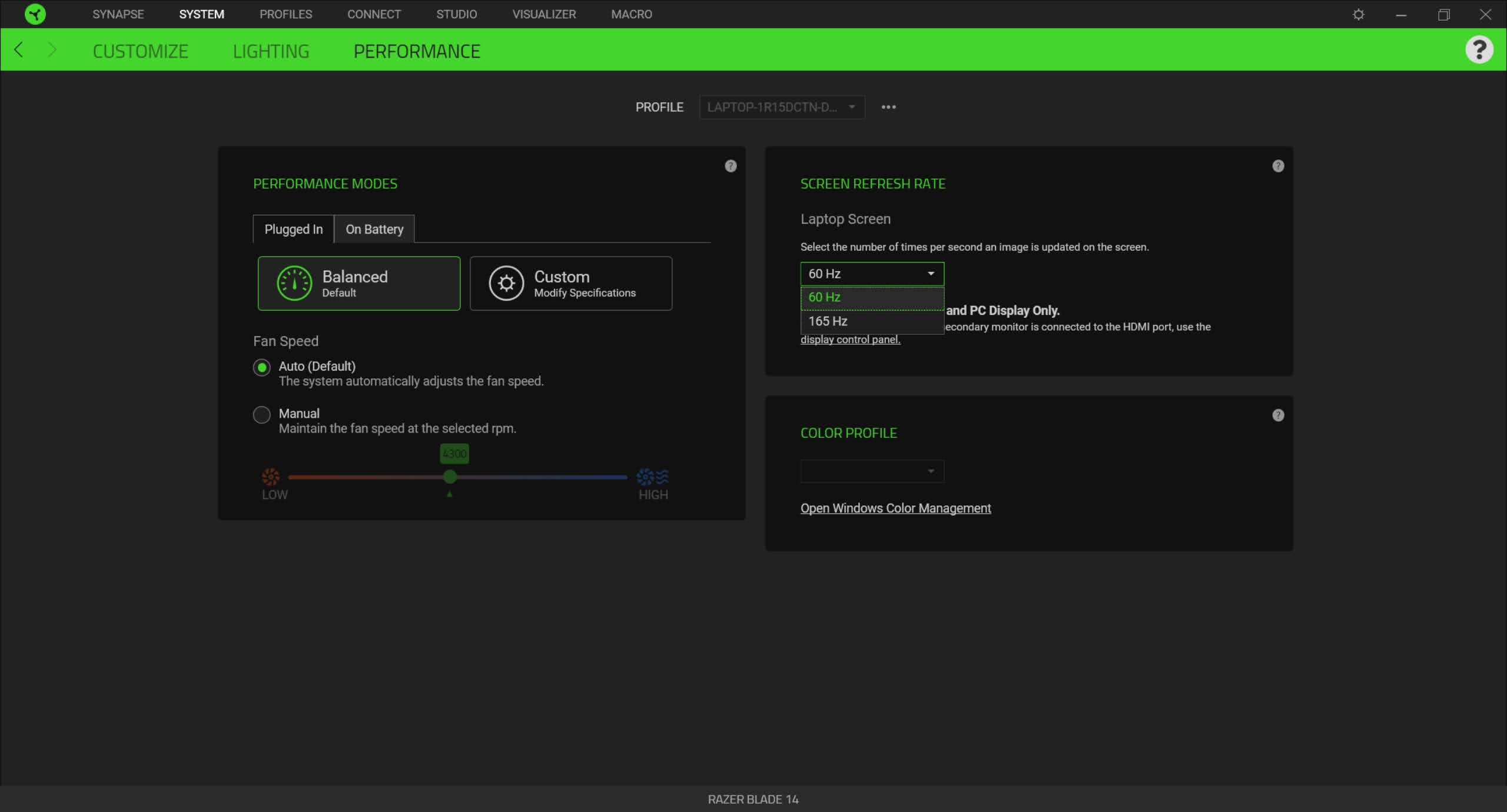
Task: Go back with the left arrow
Action: (19, 50)
